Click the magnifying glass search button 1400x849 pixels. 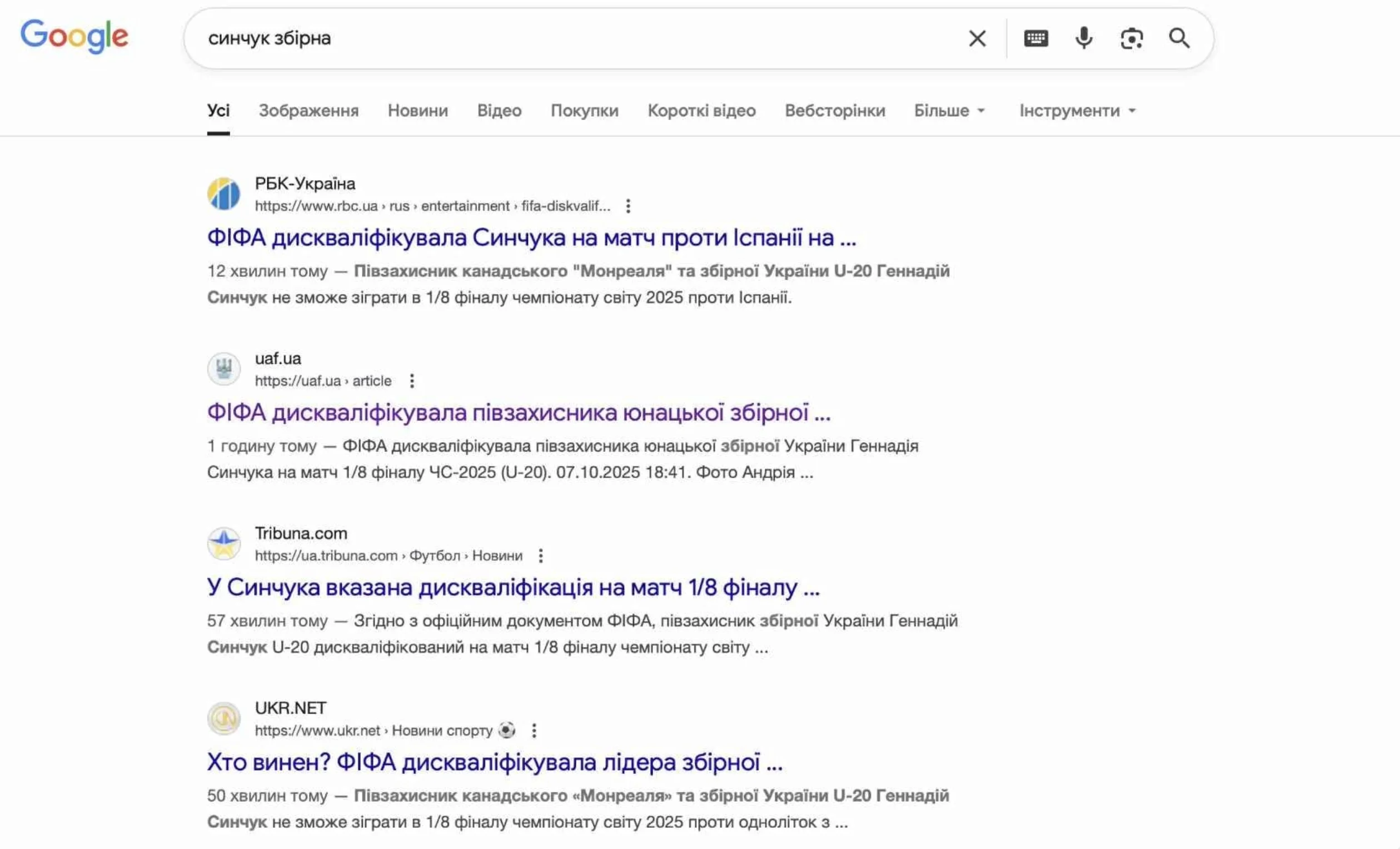pyautogui.click(x=1179, y=39)
